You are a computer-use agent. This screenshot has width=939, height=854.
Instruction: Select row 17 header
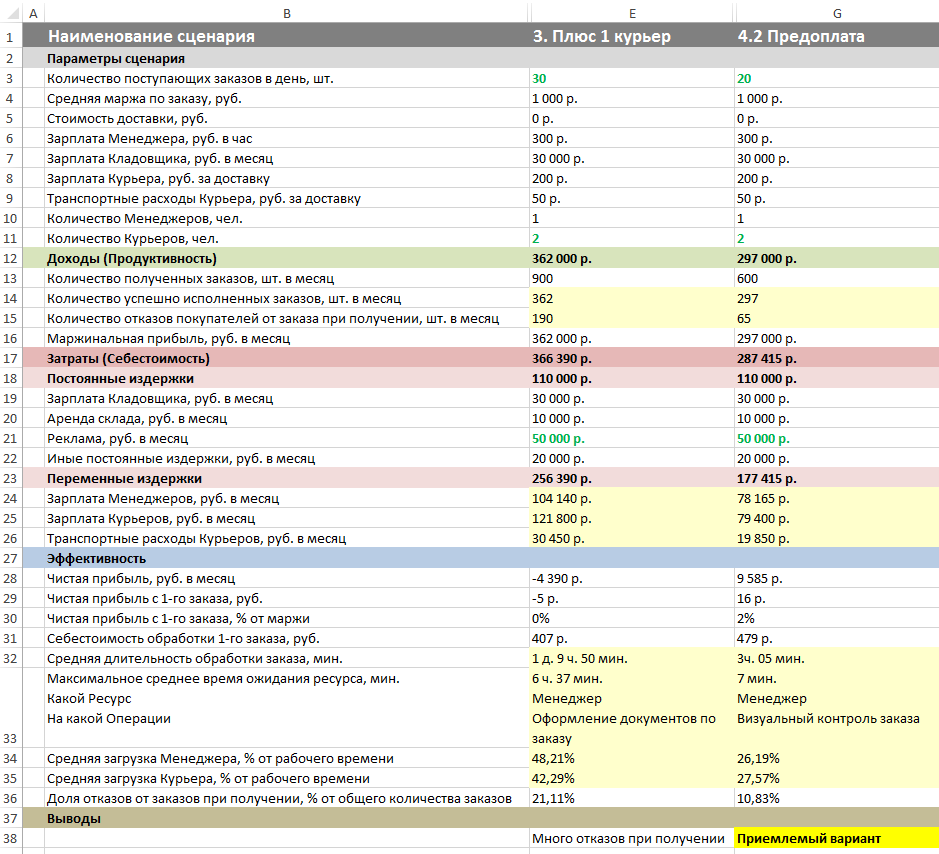tap(11, 358)
